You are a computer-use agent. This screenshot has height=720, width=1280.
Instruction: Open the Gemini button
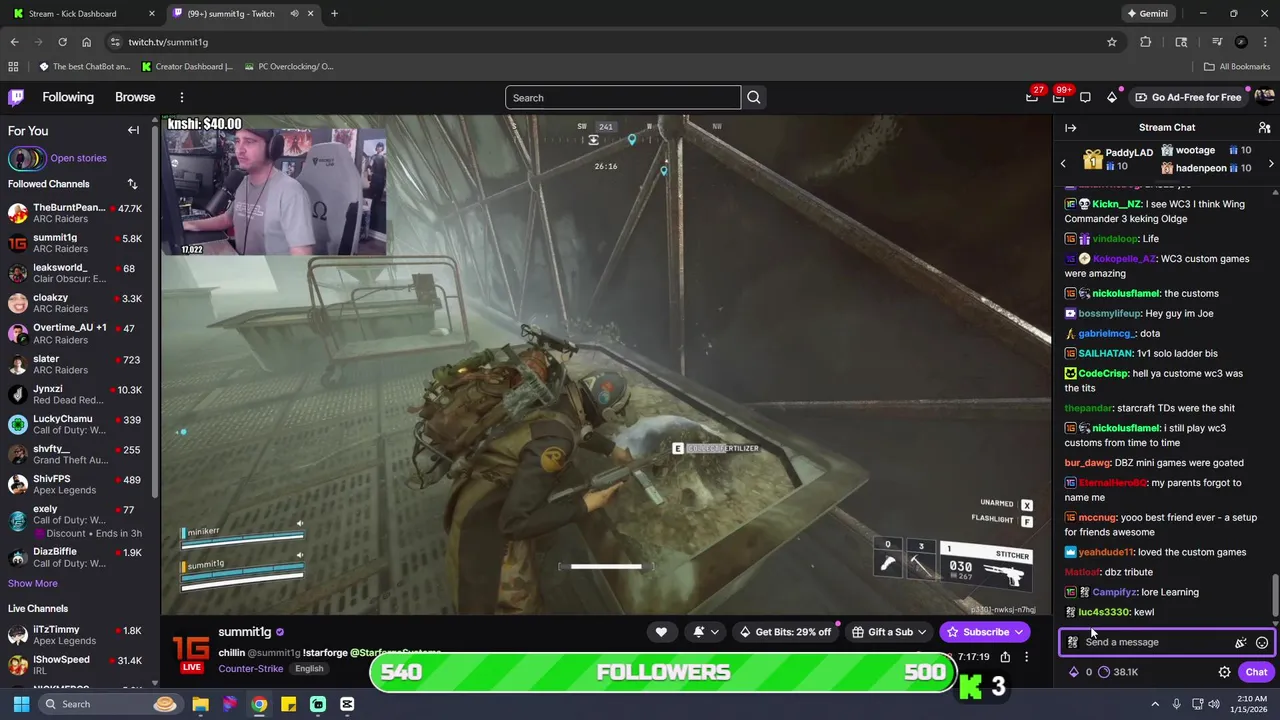pyautogui.click(x=1147, y=14)
